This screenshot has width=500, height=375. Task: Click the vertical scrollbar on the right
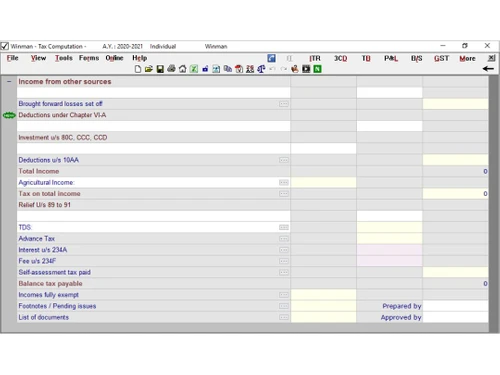point(494,203)
